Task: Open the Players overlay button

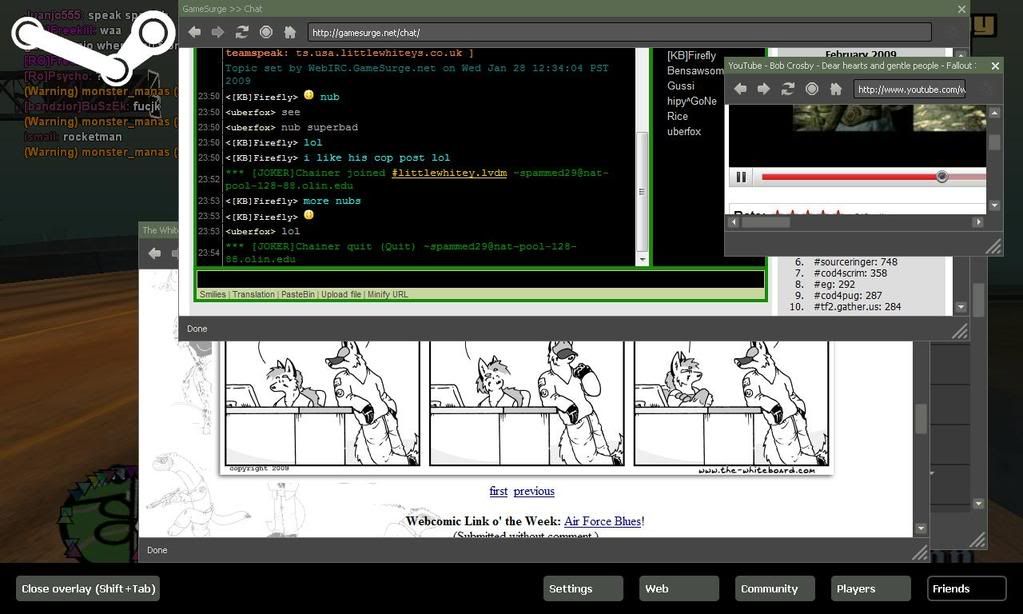Action: point(871,589)
